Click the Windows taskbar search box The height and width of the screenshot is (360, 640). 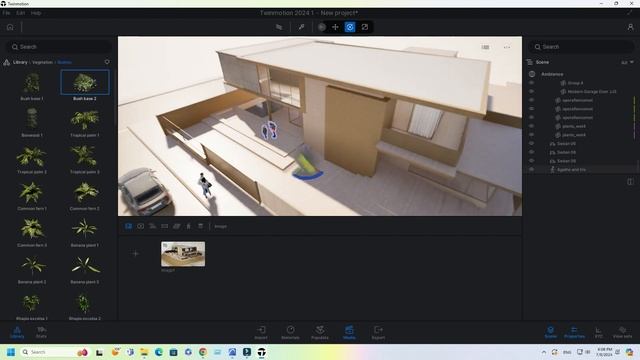[x=55, y=352]
